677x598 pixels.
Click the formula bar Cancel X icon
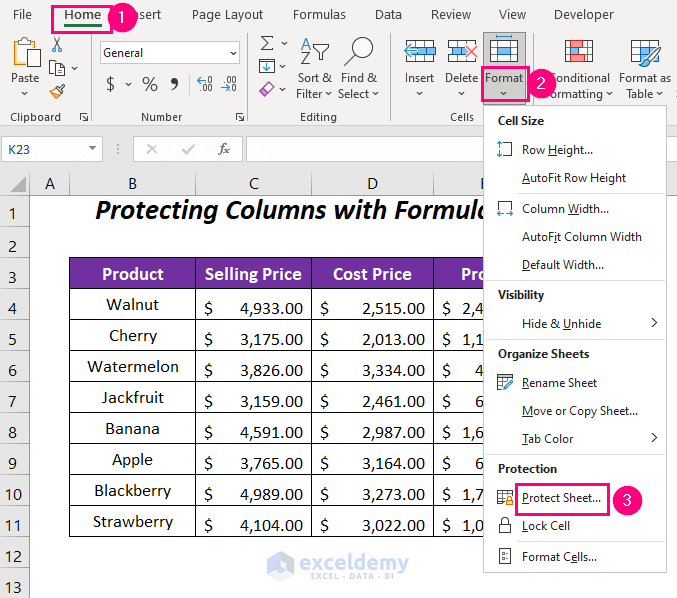click(x=152, y=149)
